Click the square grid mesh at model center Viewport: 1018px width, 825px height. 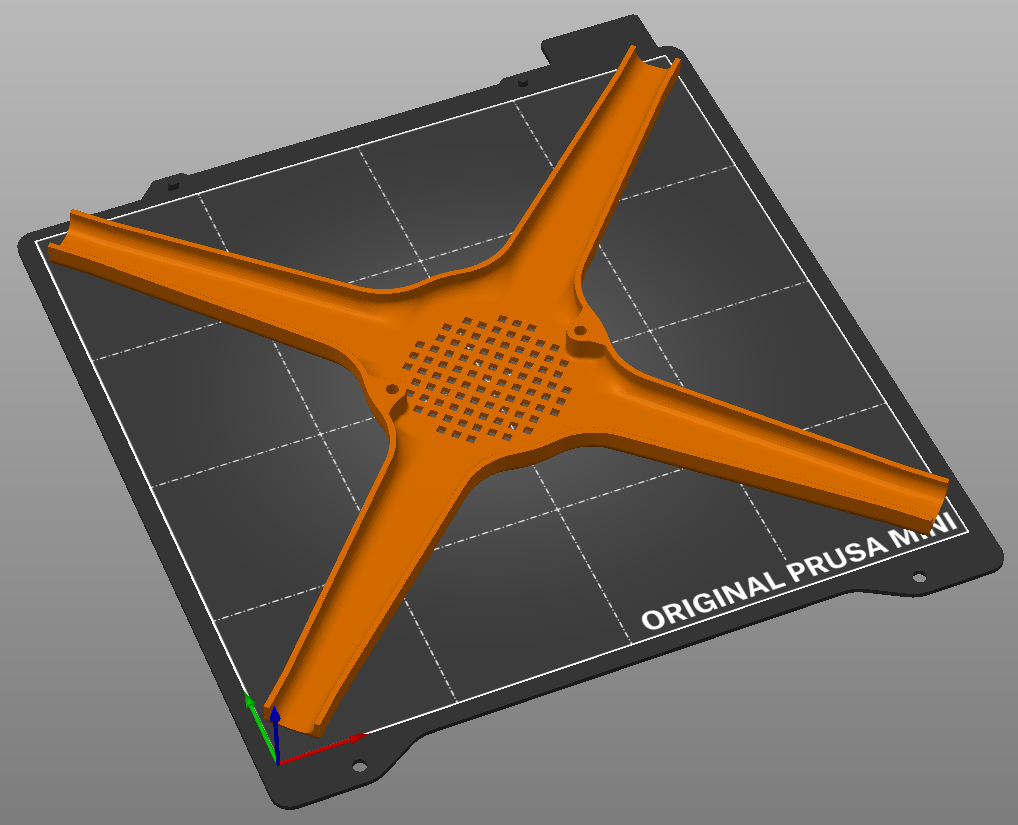[x=487, y=378]
